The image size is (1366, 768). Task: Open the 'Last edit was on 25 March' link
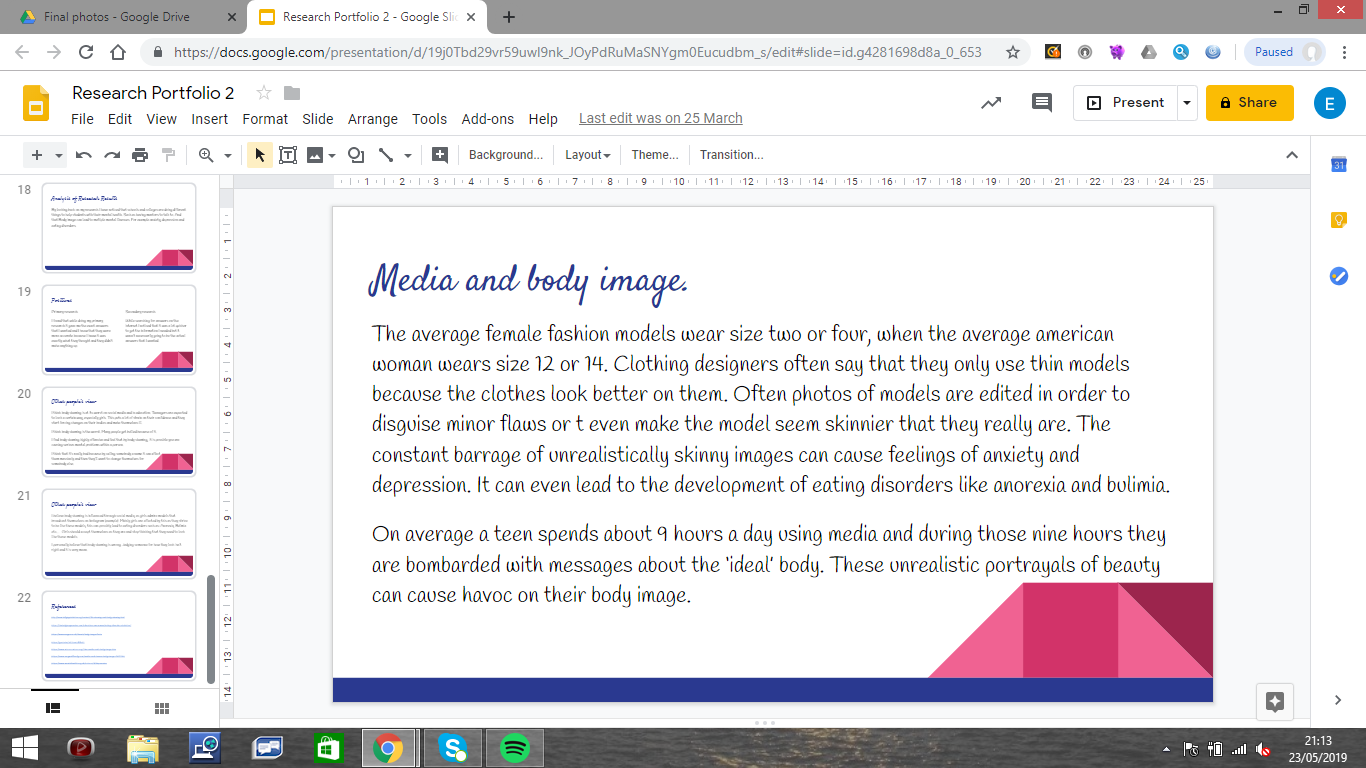point(660,119)
